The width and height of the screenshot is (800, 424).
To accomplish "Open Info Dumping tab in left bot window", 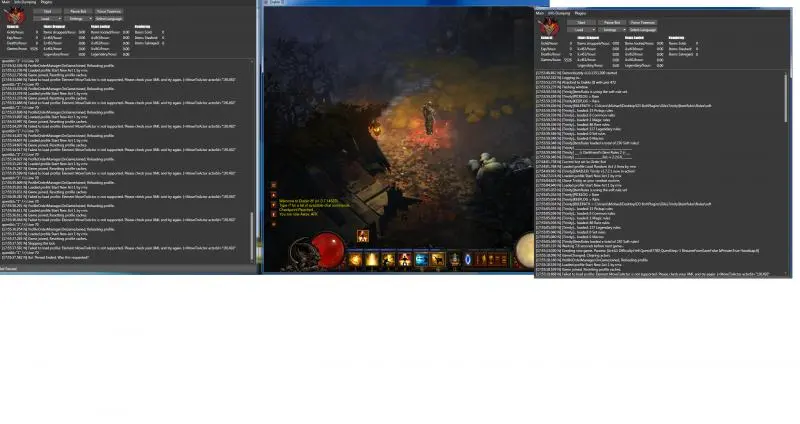I will point(25,2).
